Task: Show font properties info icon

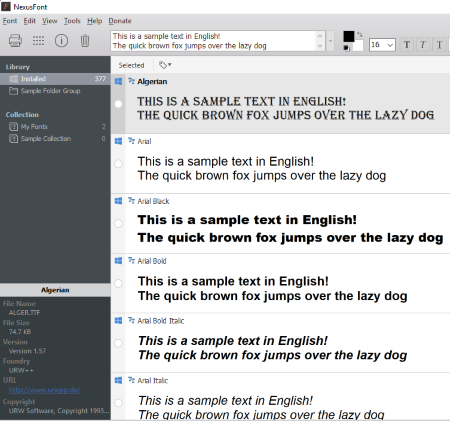Action: 61,41
